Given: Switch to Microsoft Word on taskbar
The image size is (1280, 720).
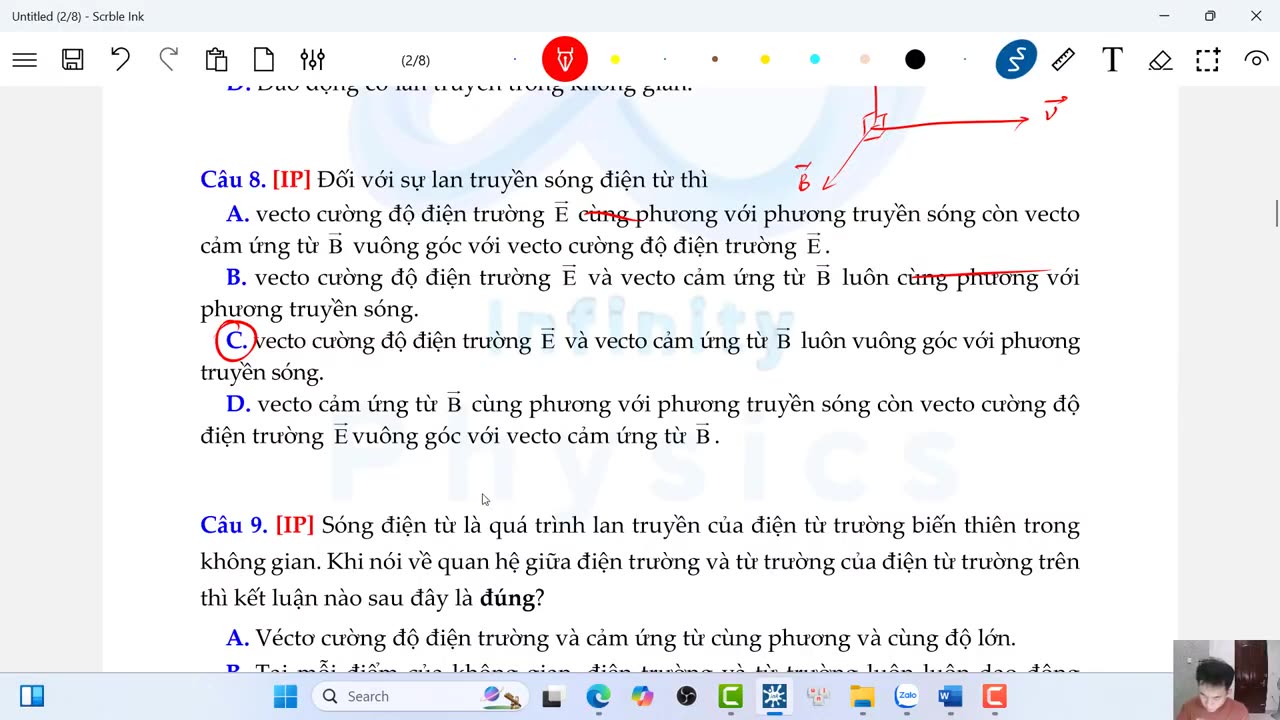Looking at the screenshot, I should tap(950, 696).
